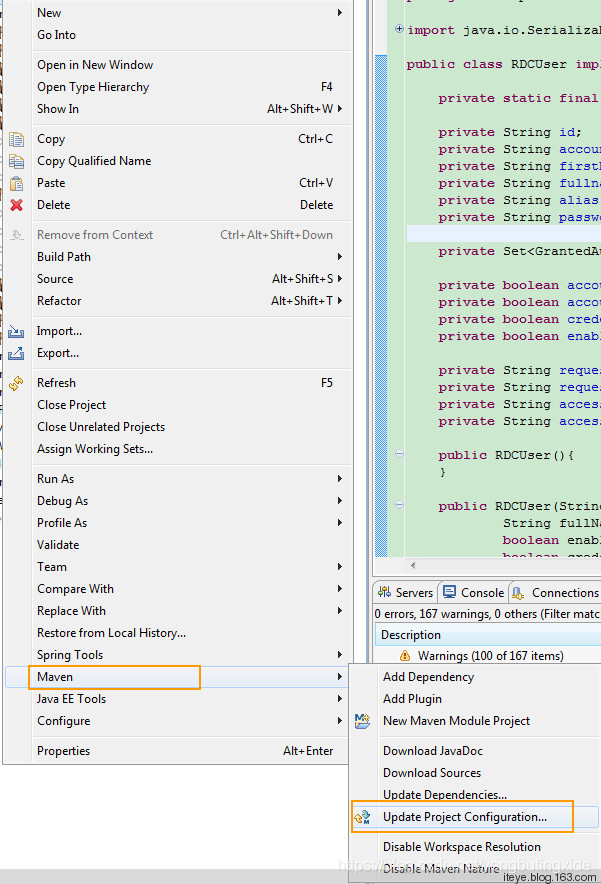The image size is (601, 884).
Task: Expand the Show In submenu arrow
Action: click(339, 109)
